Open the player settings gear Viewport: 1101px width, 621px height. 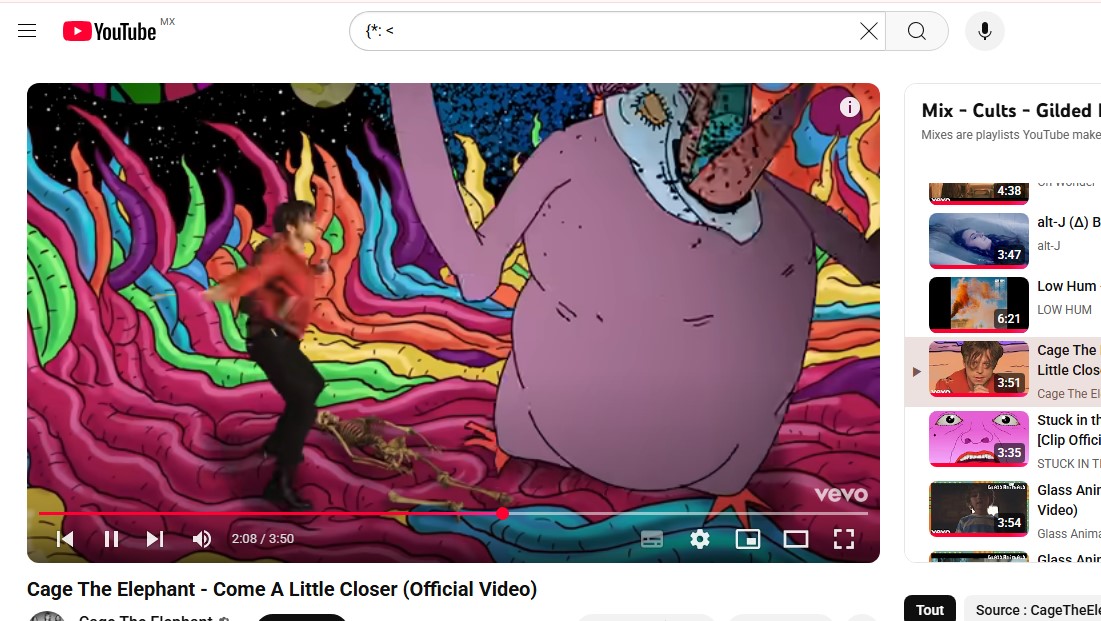point(699,539)
